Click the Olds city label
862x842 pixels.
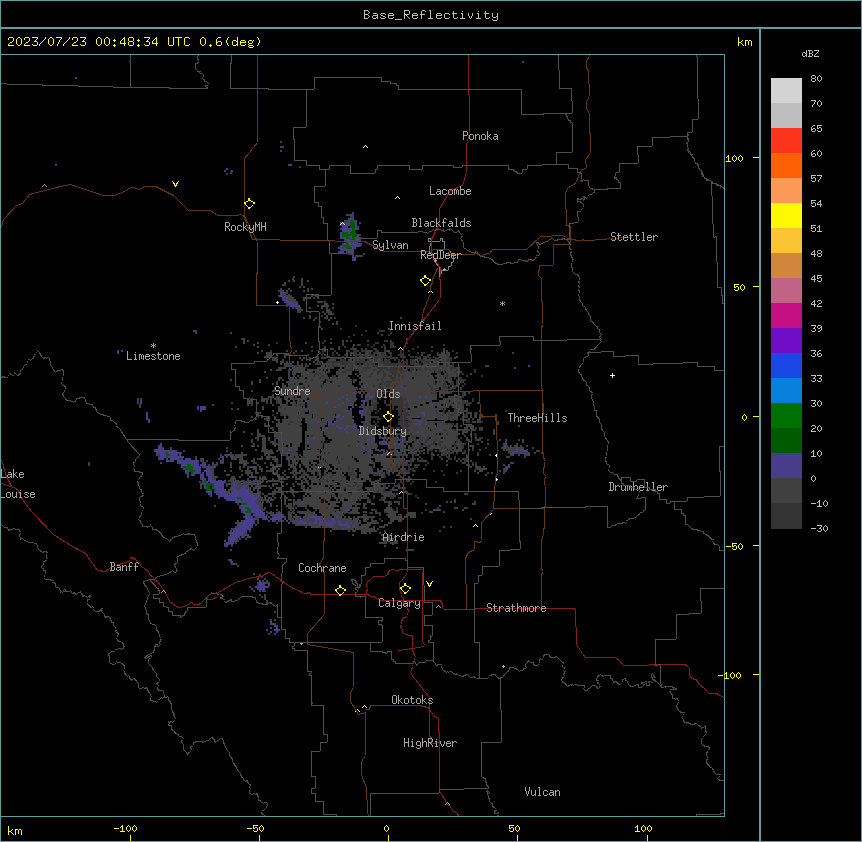coord(388,394)
